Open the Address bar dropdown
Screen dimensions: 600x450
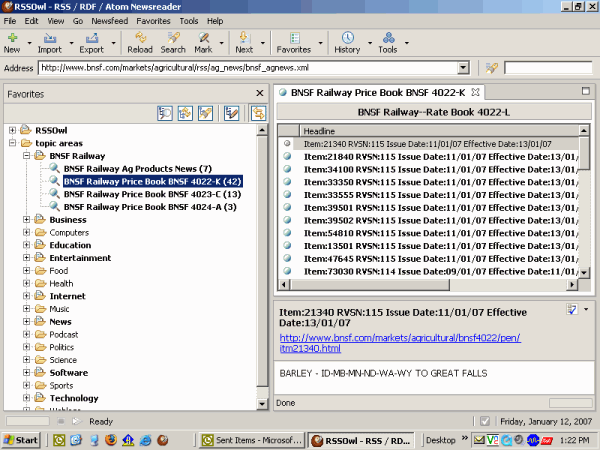coord(463,68)
